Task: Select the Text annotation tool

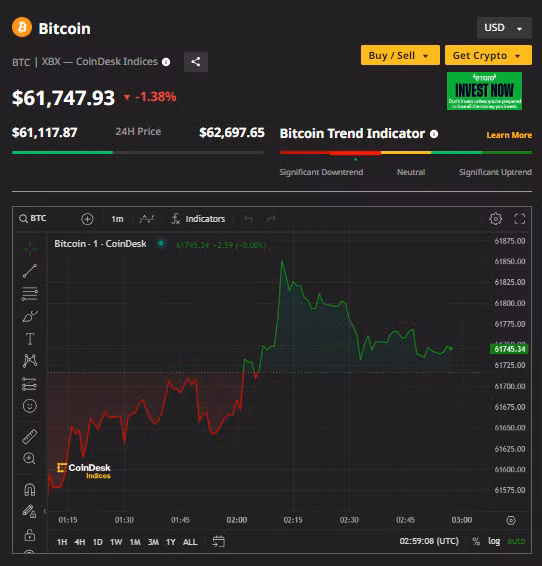Action: coord(30,339)
